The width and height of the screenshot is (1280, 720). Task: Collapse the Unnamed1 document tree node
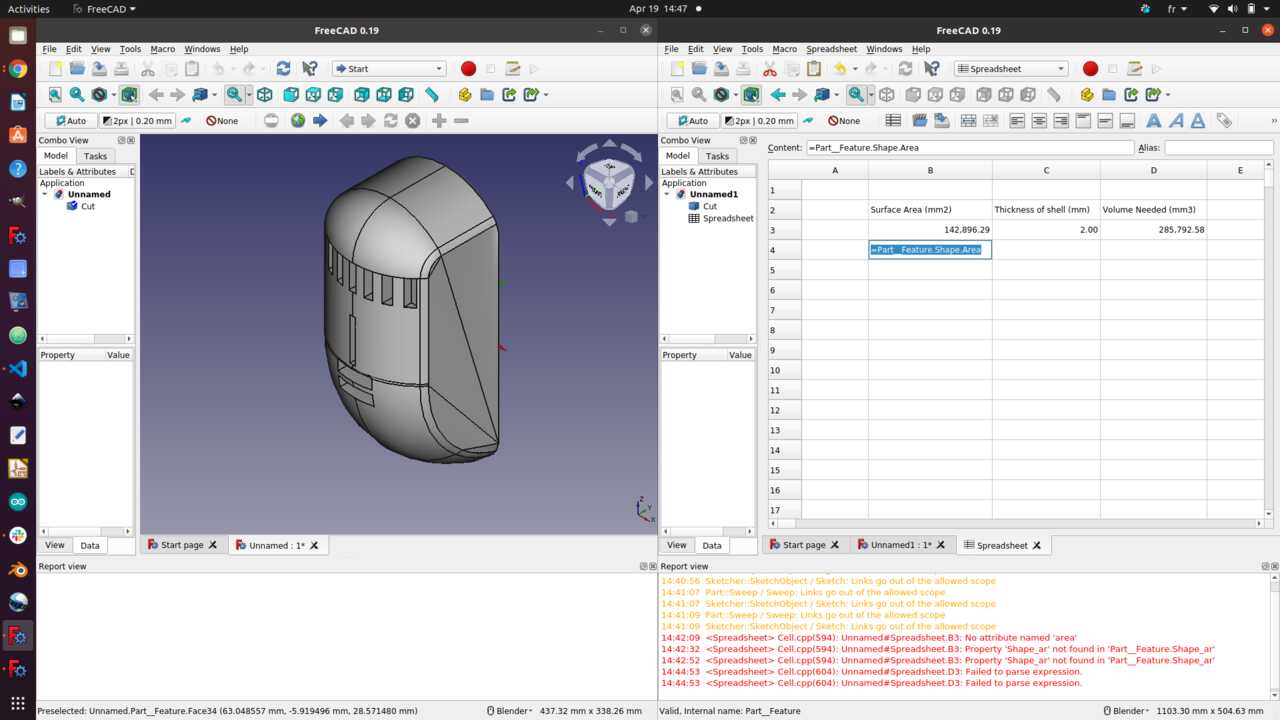pos(667,194)
